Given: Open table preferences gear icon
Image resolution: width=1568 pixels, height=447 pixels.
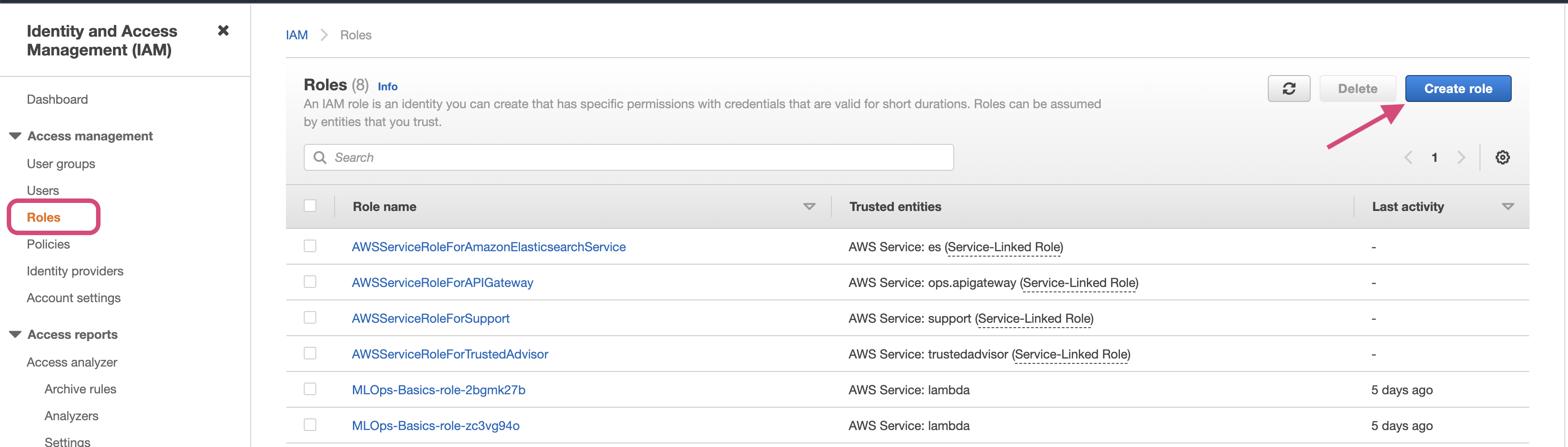Looking at the screenshot, I should click(x=1502, y=158).
